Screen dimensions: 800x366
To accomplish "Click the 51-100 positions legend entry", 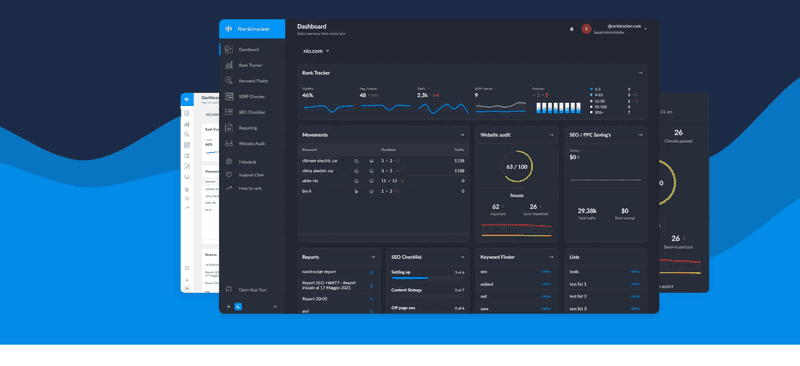I will click(598, 106).
